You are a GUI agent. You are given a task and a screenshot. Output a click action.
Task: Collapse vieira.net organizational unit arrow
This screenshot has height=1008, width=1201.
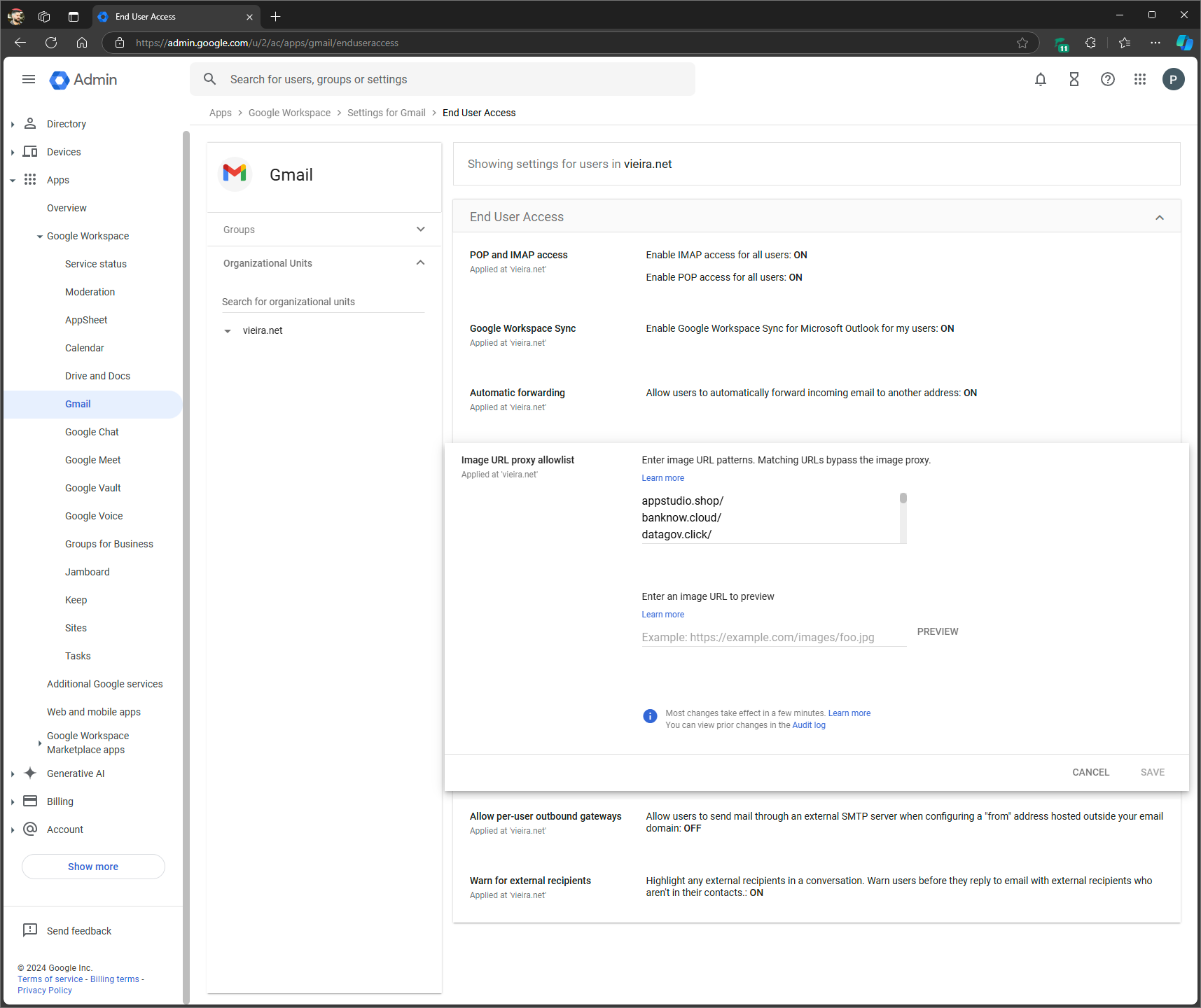(228, 331)
